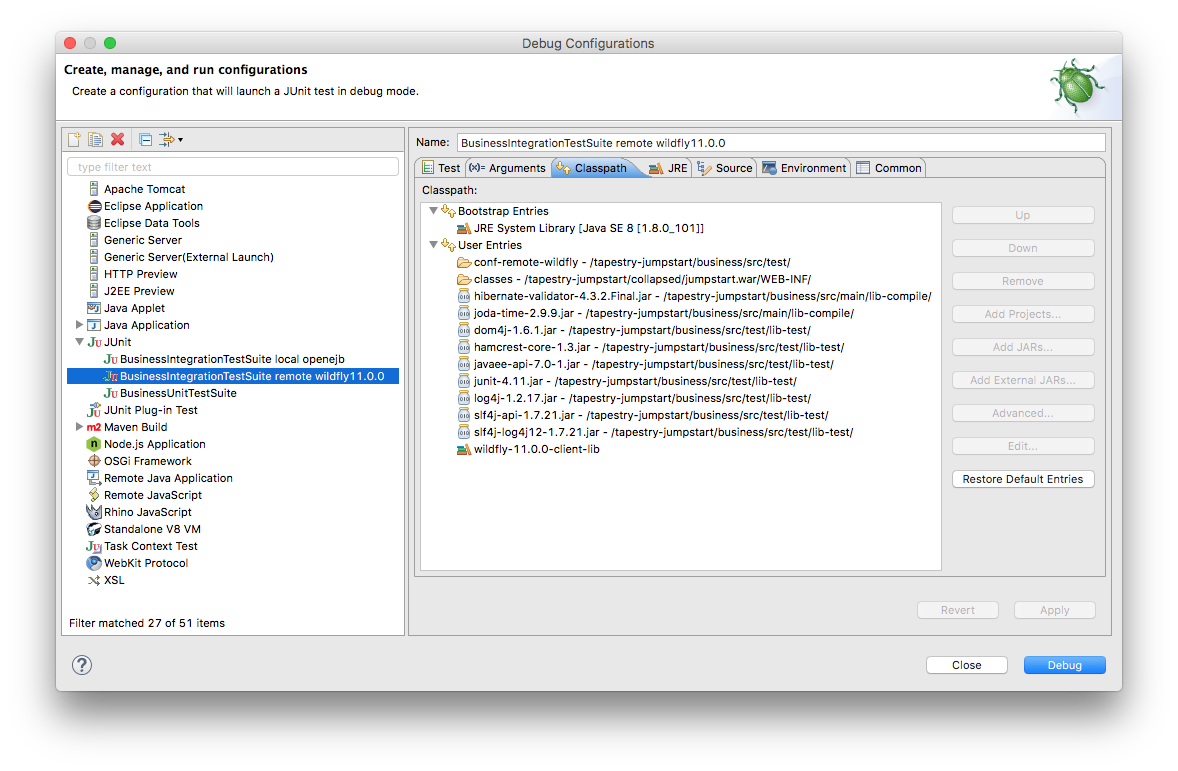
Task: Select the dom4j-1.6.1.jar entry
Action: 634,330
